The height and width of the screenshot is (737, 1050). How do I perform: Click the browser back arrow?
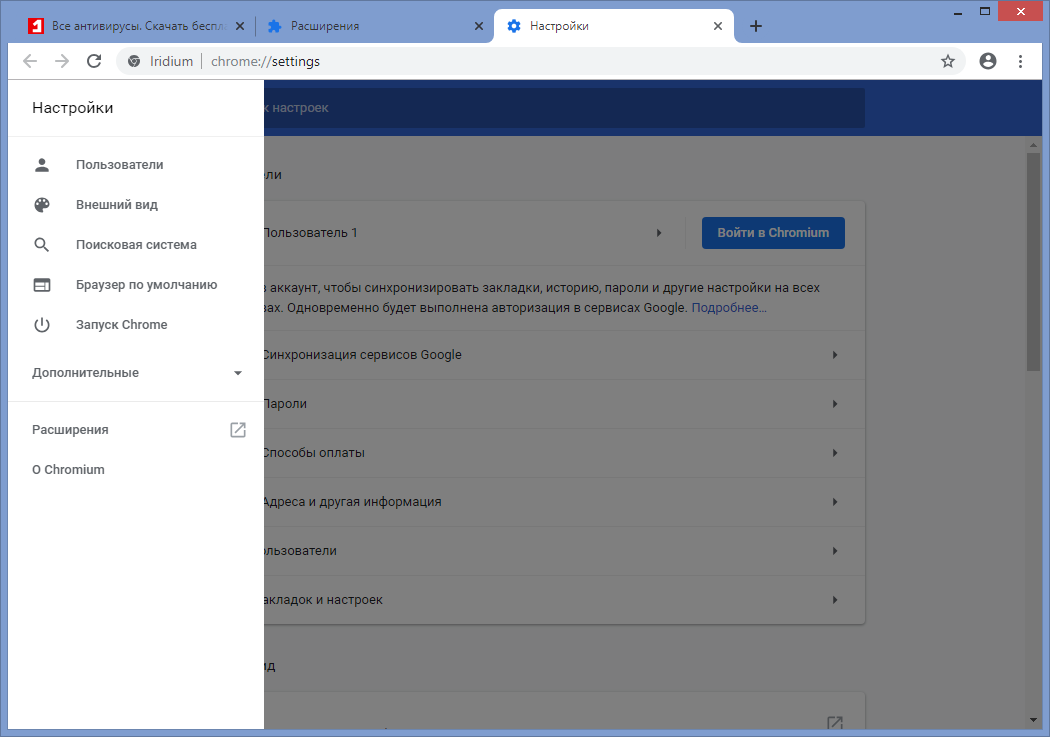[29, 62]
